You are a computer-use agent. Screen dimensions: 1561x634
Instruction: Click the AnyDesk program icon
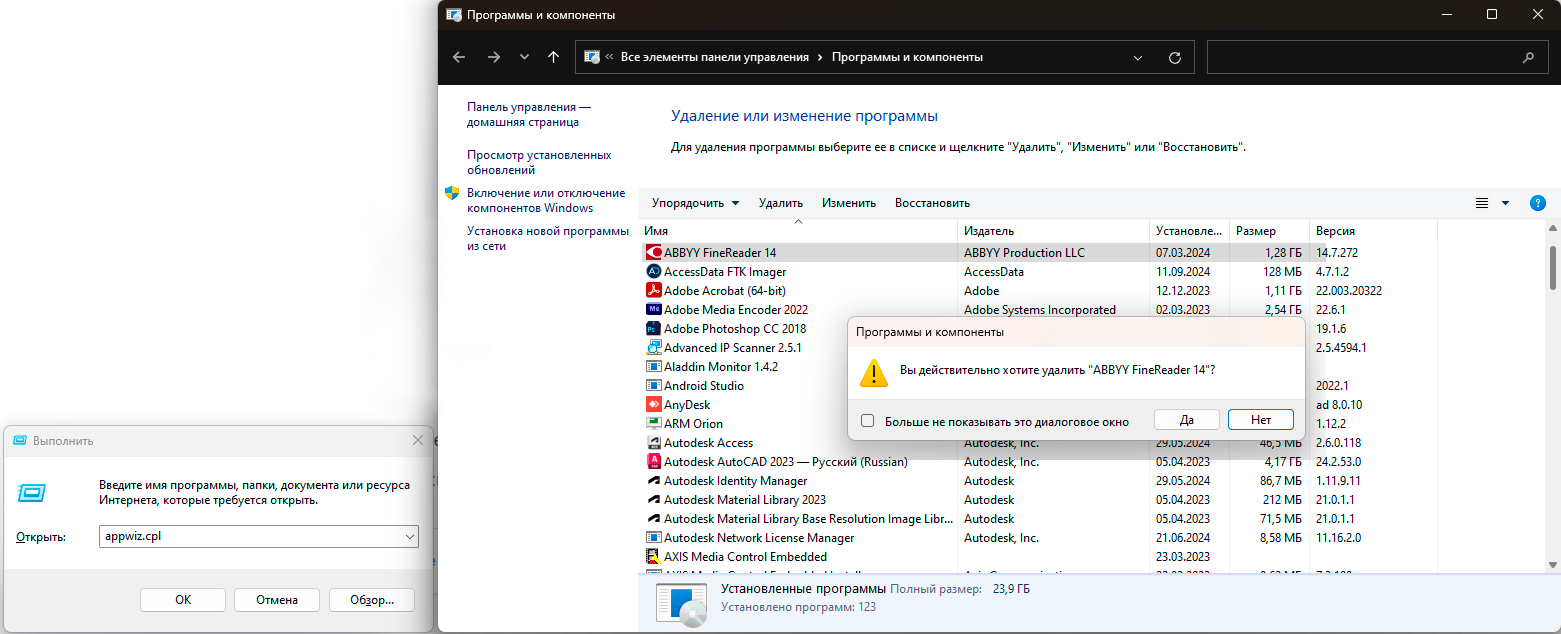tap(654, 405)
